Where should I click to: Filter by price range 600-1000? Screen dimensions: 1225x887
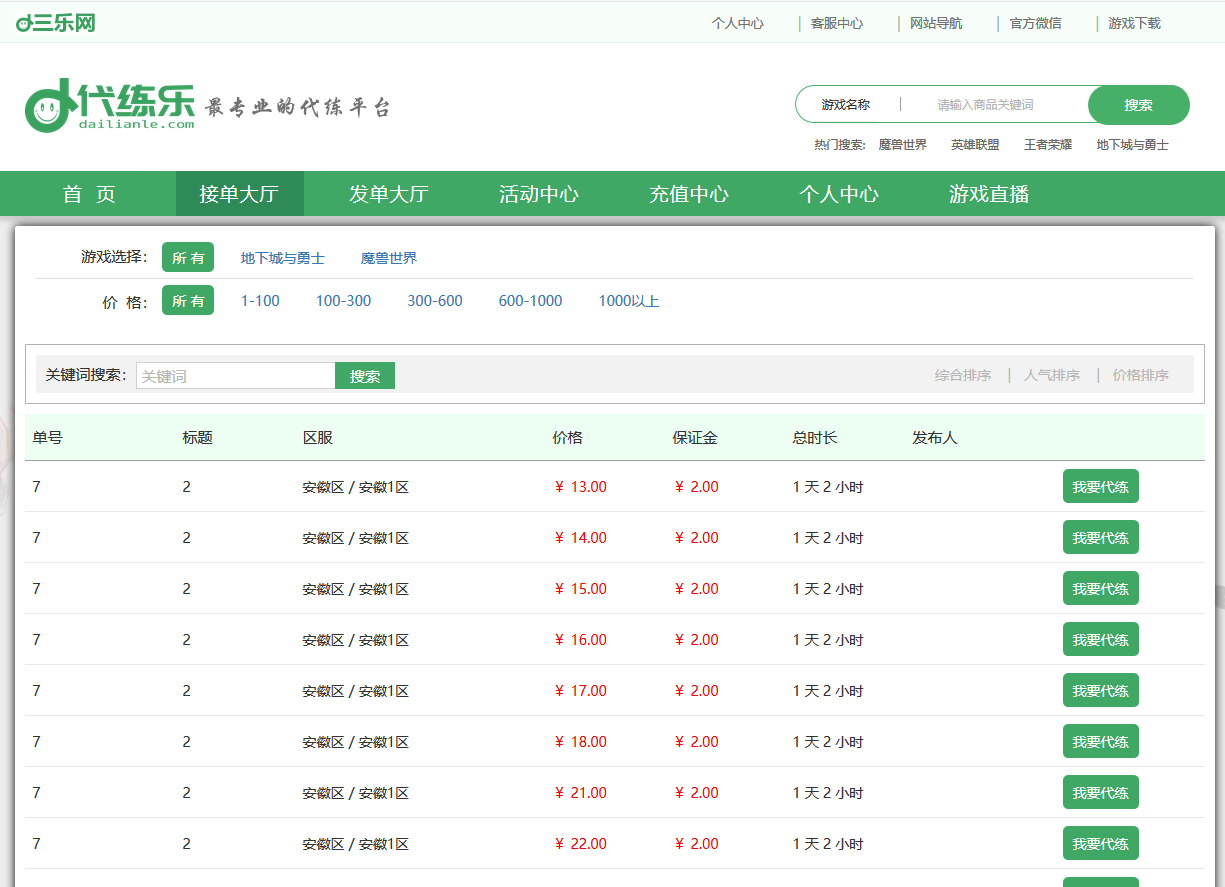click(x=531, y=301)
